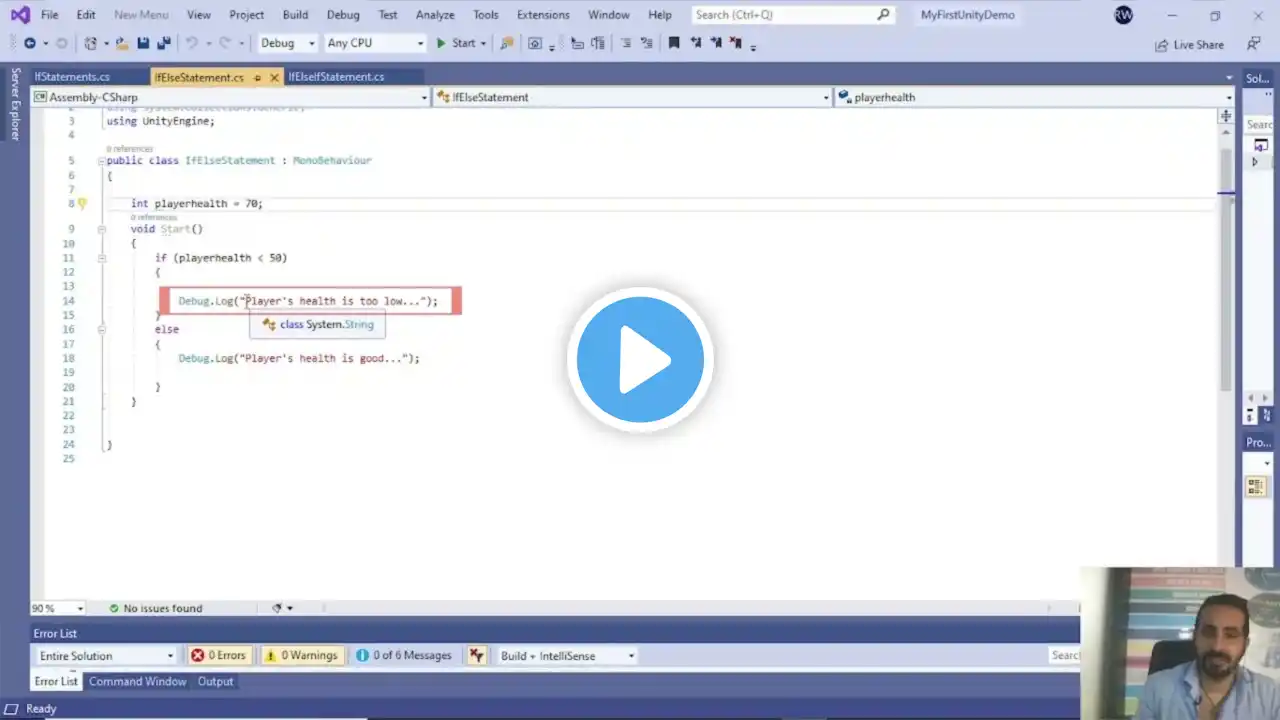
Task: Toggle the Error List clear-filter funnel icon
Action: (477, 656)
